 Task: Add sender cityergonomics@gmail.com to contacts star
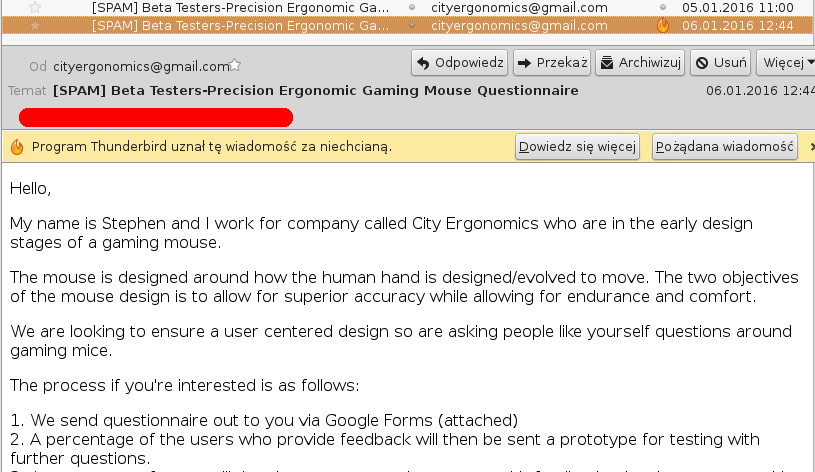click(x=235, y=65)
